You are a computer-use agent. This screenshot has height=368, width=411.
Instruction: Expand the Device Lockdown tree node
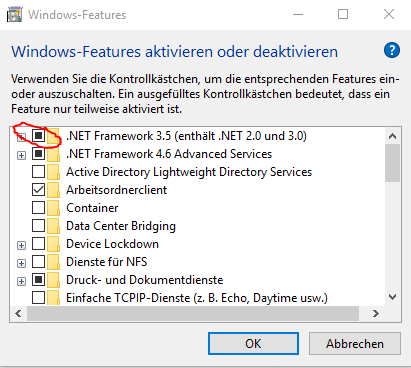point(21,245)
